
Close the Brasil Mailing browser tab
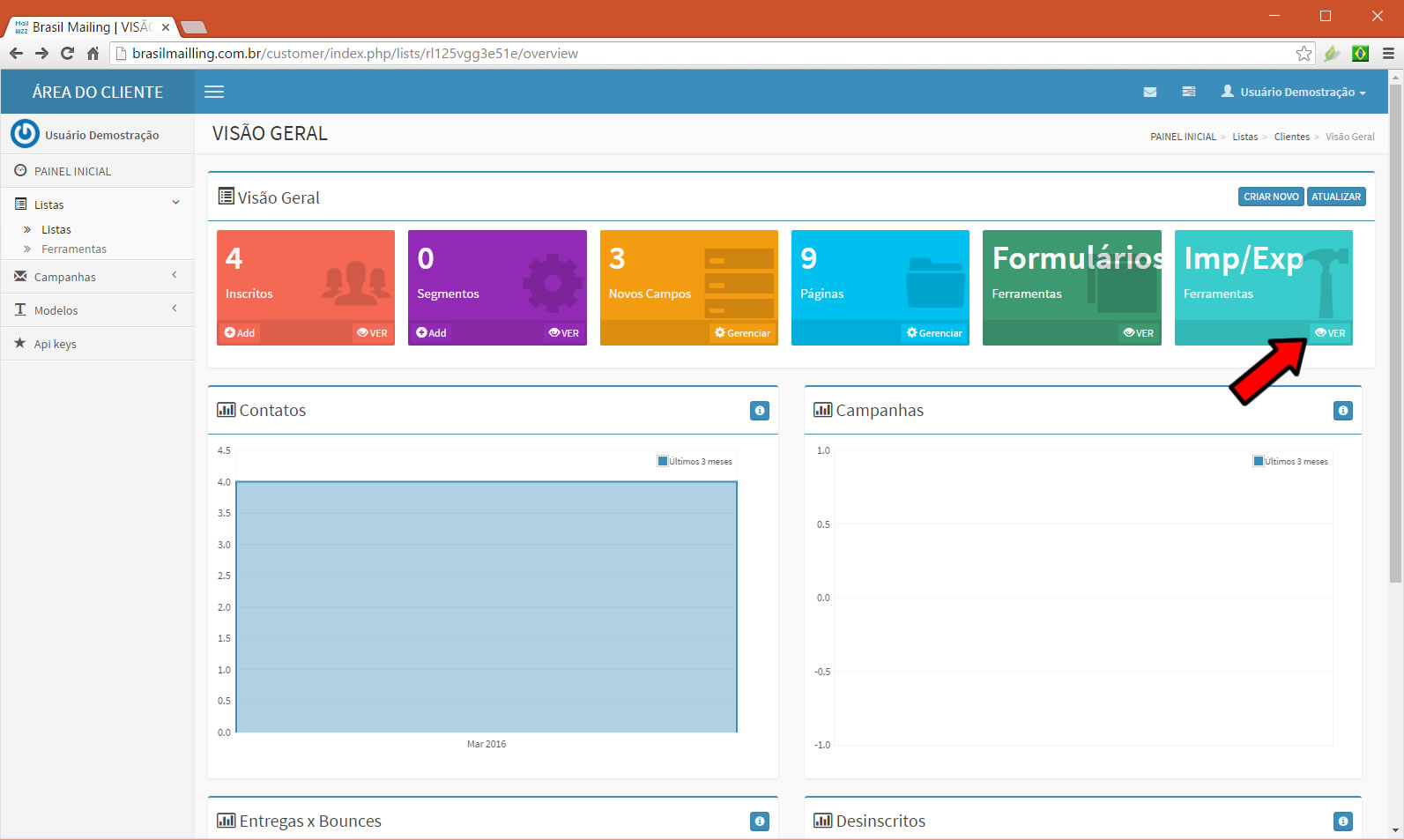click(165, 27)
